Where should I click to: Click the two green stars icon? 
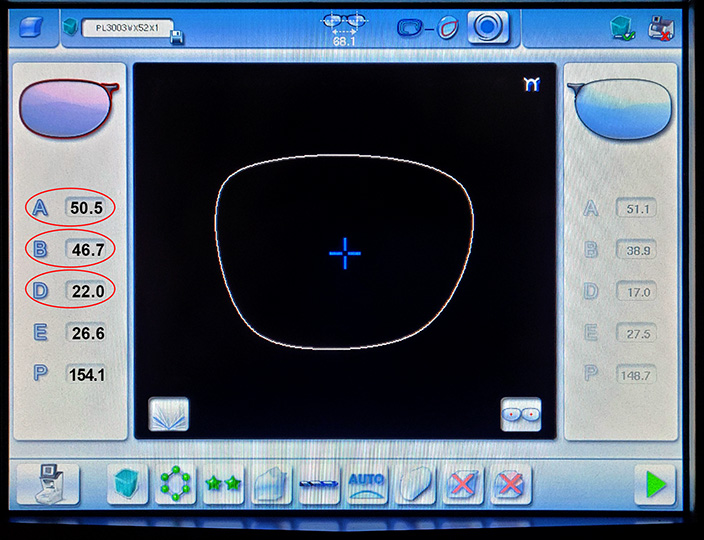coord(223,484)
